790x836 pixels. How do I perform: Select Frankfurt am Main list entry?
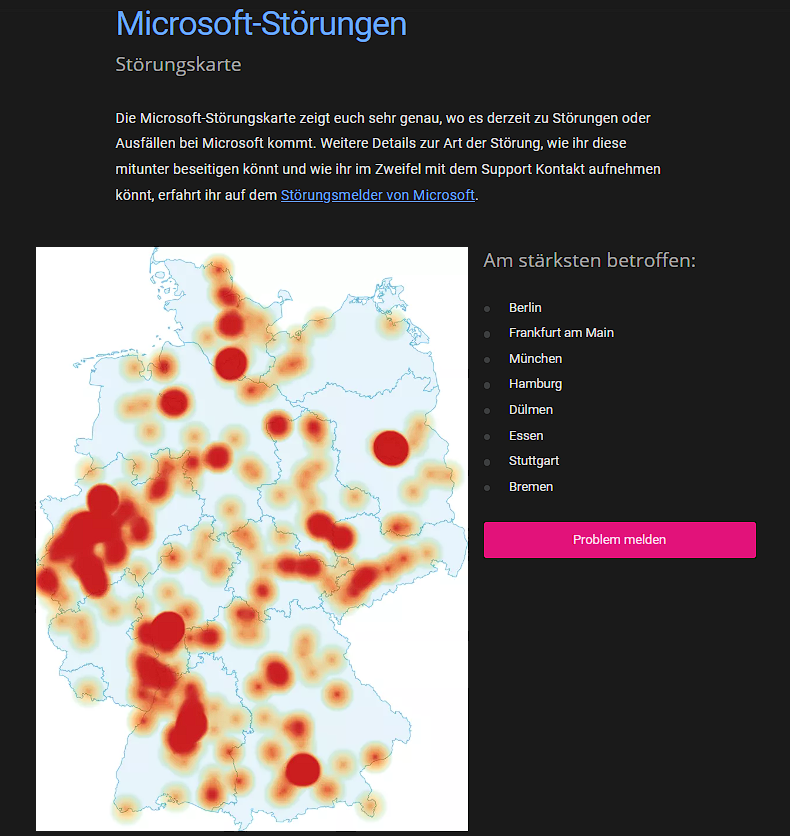click(561, 333)
